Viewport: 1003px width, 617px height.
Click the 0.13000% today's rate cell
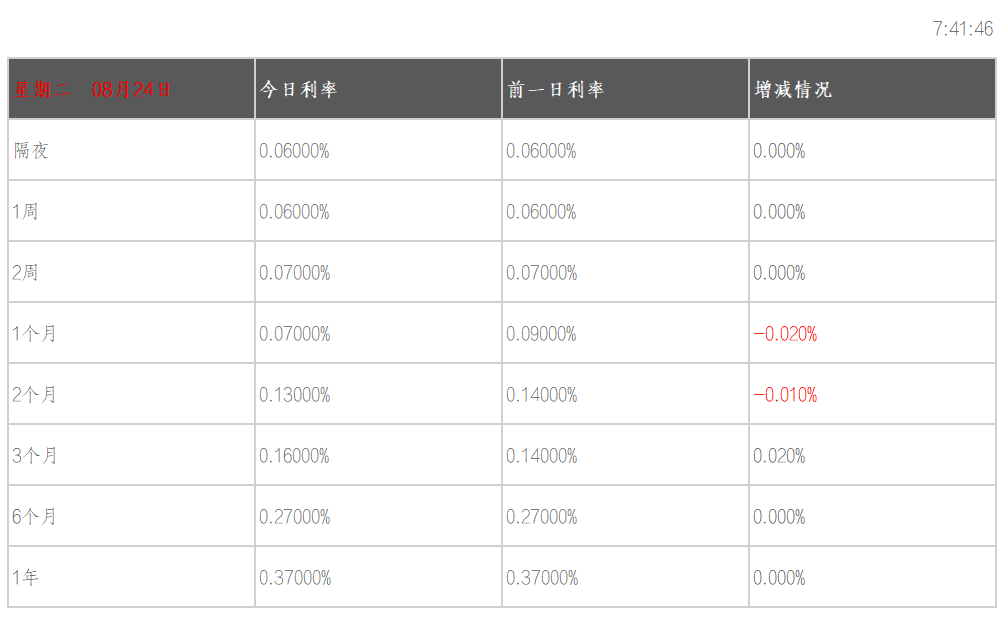[x=294, y=395]
